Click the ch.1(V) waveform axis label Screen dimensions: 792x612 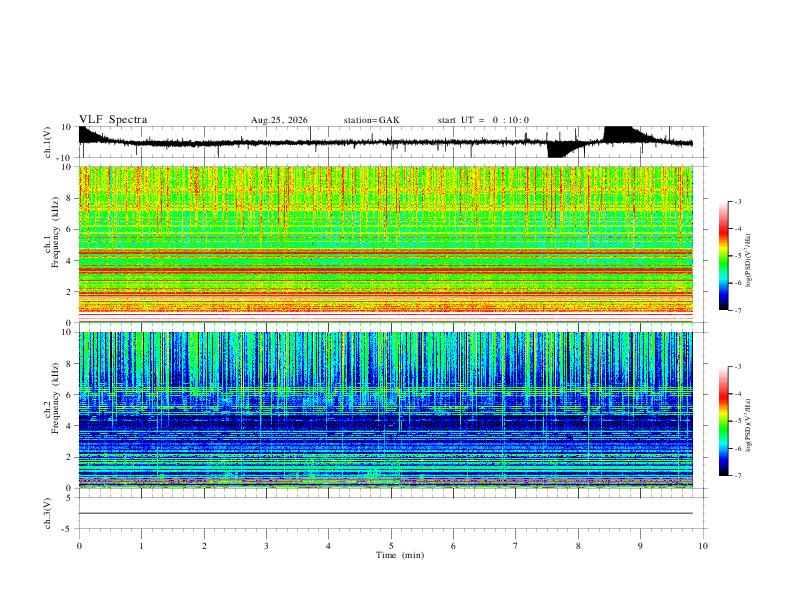48,142
